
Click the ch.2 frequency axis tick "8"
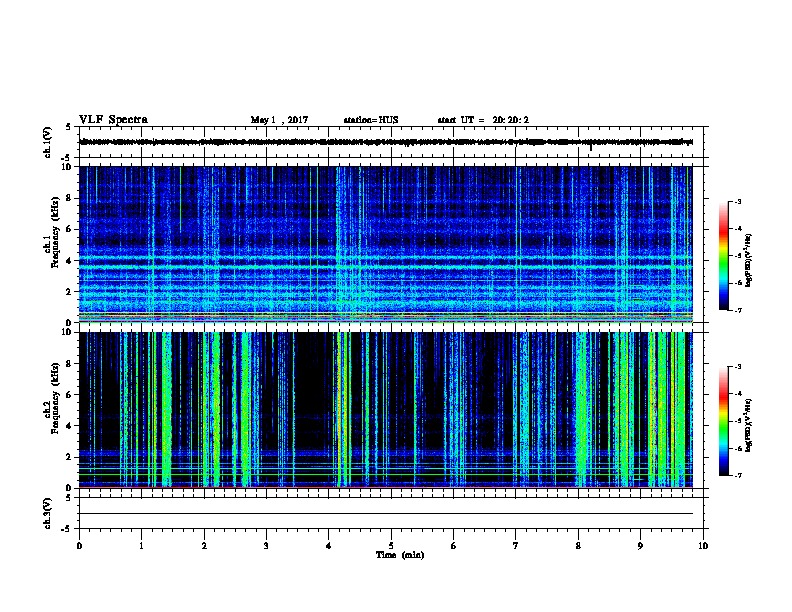click(x=69, y=364)
